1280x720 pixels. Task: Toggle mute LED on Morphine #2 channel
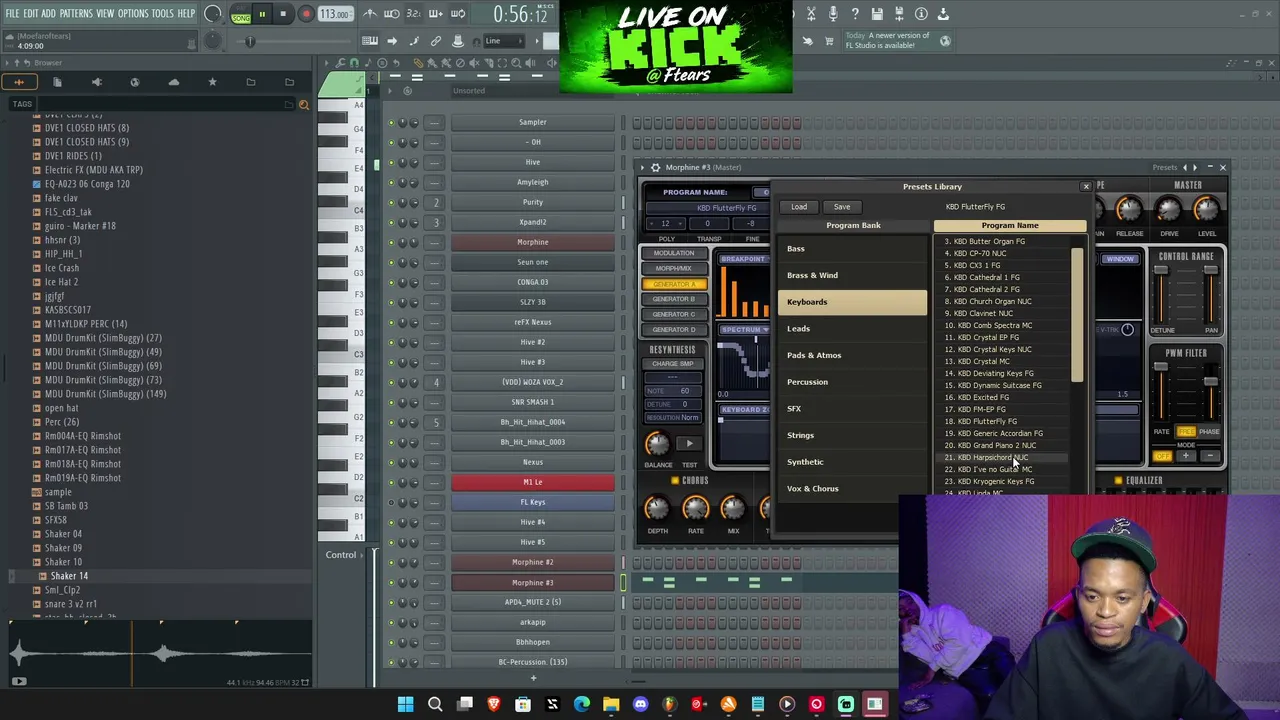pos(391,562)
